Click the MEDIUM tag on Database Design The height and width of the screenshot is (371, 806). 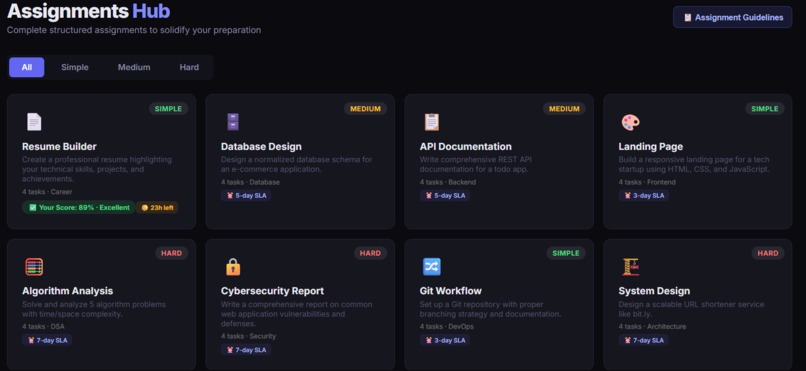[365, 108]
